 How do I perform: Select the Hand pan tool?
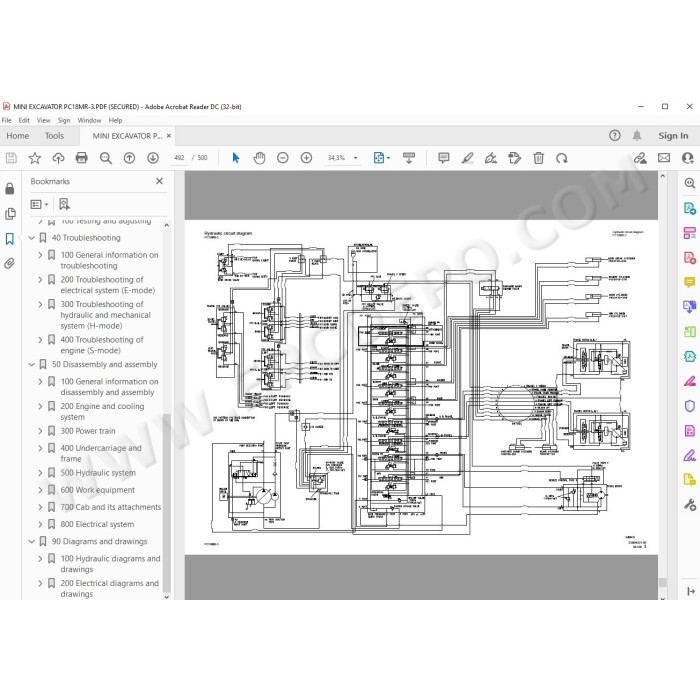[259, 158]
